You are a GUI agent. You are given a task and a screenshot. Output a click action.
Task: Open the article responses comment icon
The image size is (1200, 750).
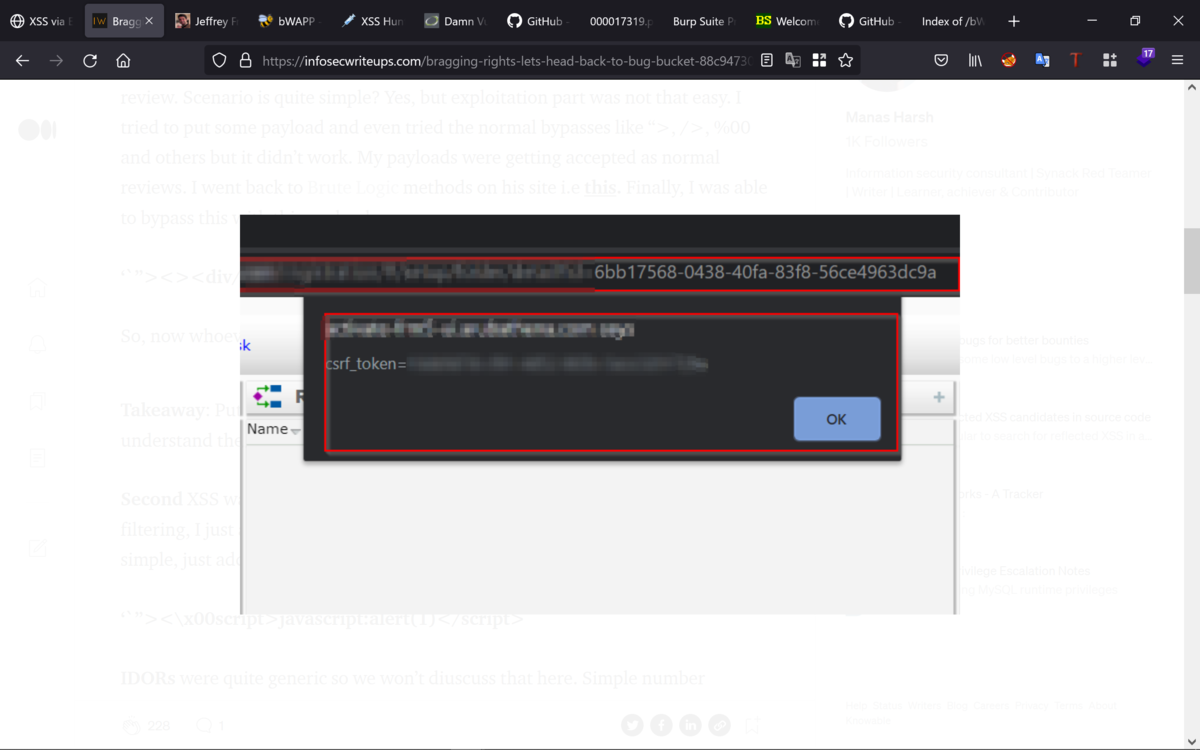coord(204,725)
